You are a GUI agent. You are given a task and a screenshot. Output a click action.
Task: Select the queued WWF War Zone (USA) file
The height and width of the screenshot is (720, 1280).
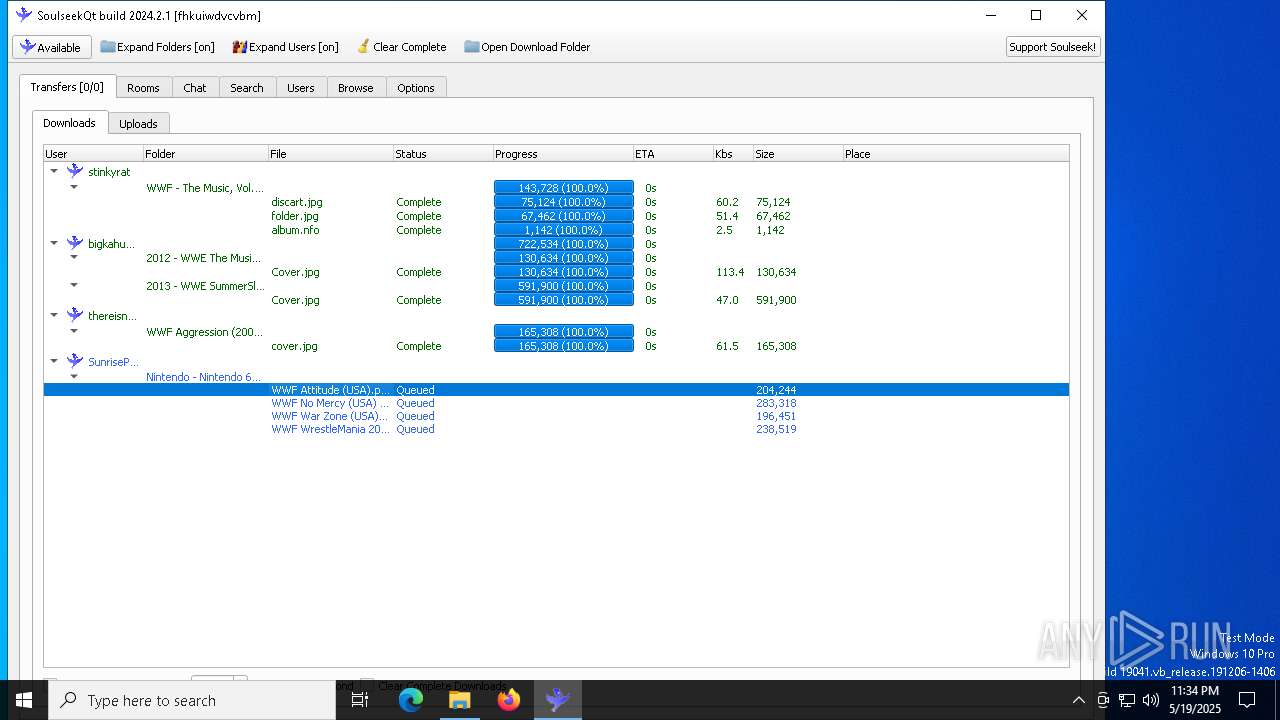[x=556, y=416]
